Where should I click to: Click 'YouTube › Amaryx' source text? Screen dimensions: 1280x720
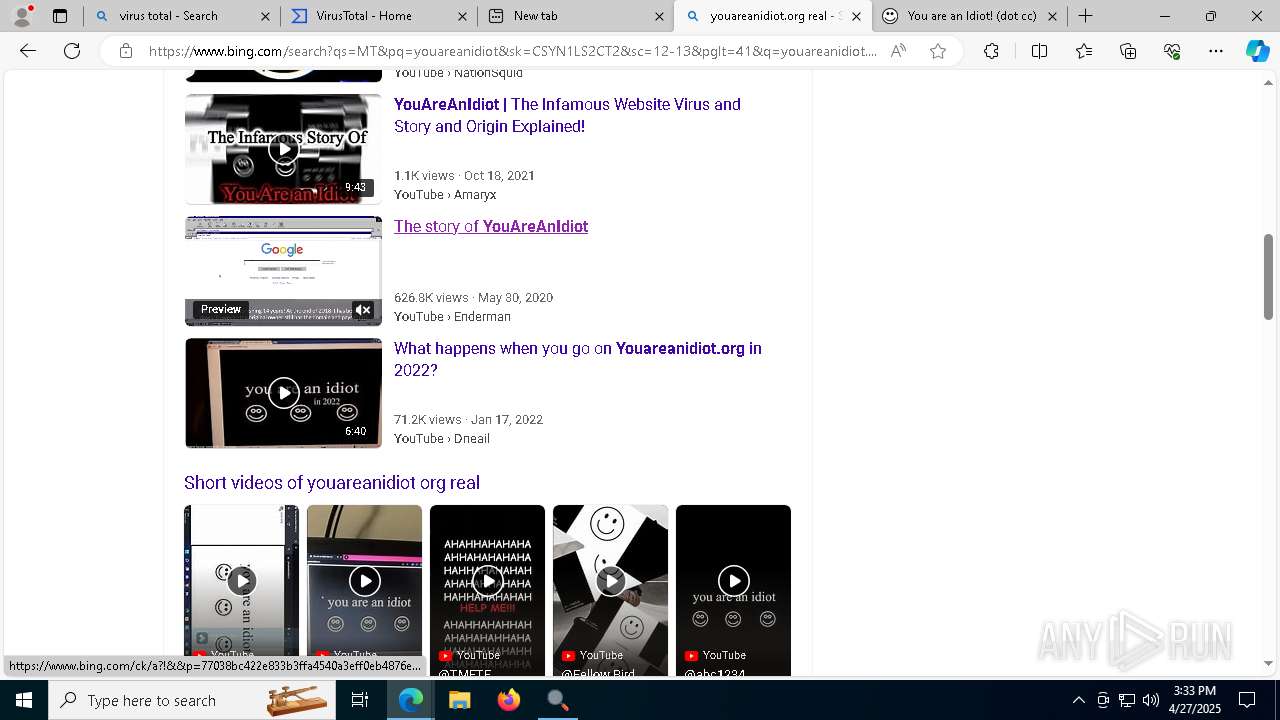(445, 195)
